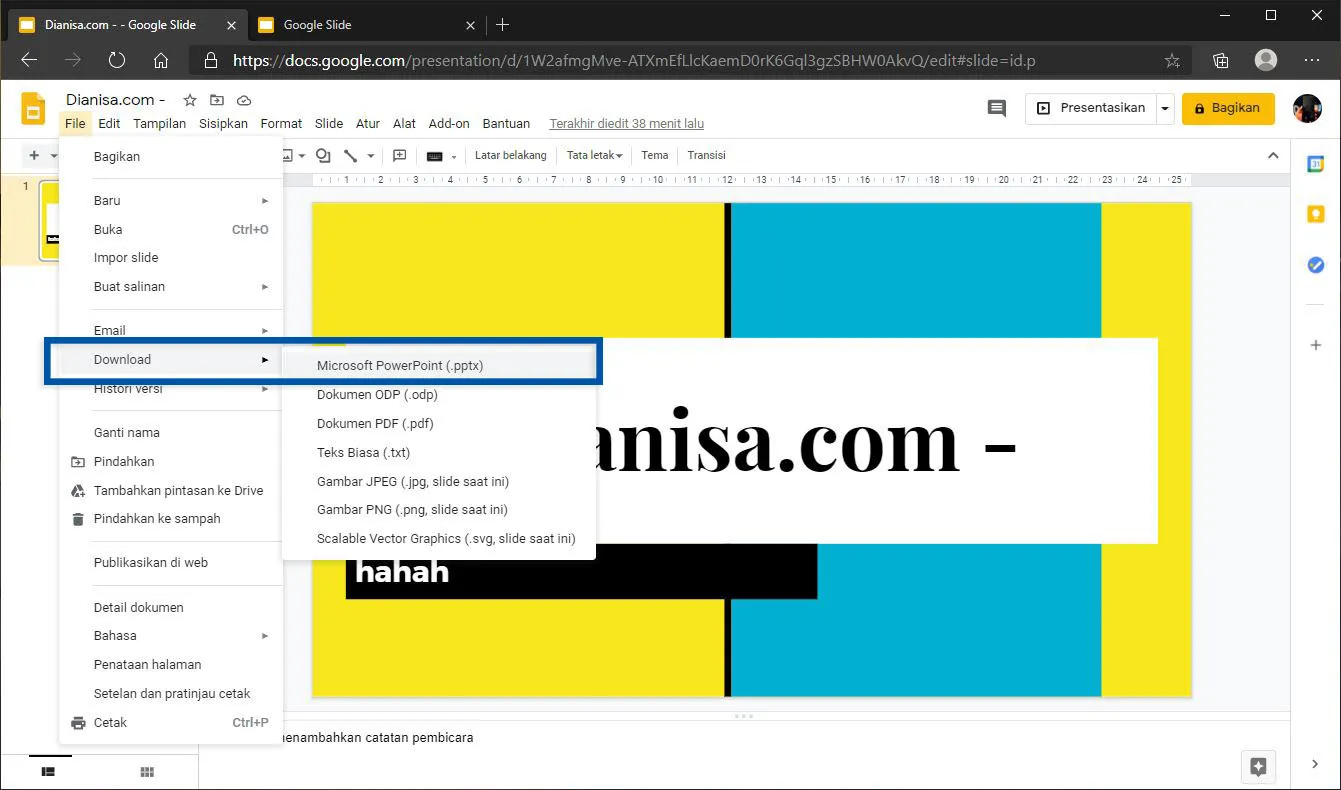
Task: Expand the Tata letak dropdown
Action: (594, 155)
